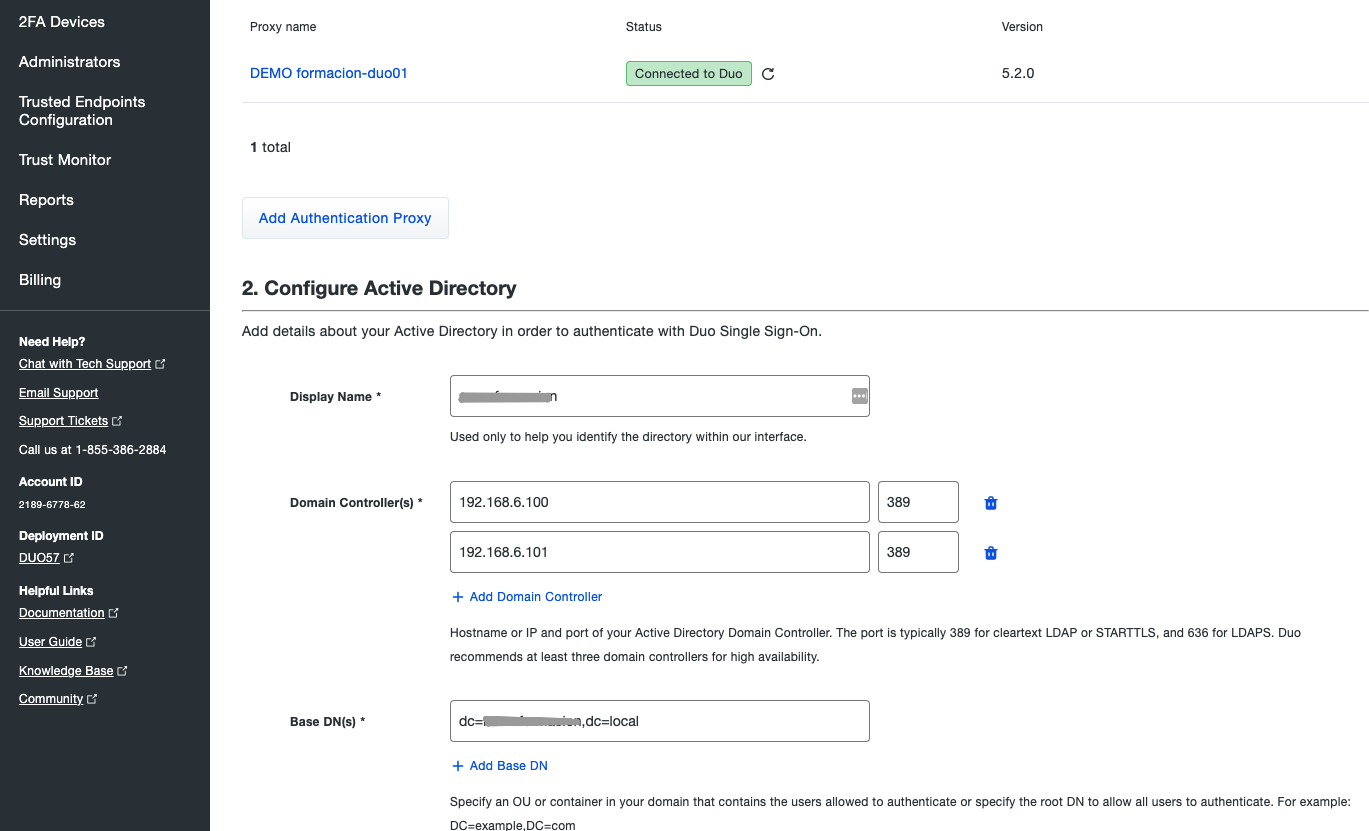Click external link icon beside User Guide
The width and height of the screenshot is (1369, 831).
tap(91, 642)
